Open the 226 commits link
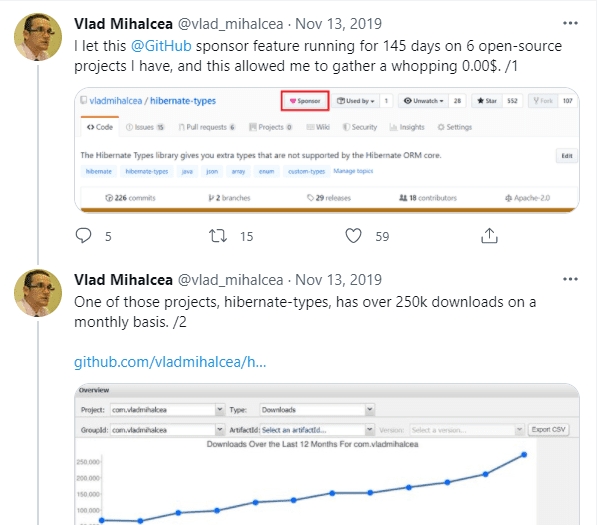Screen dimensions: 616x525 [130, 198]
